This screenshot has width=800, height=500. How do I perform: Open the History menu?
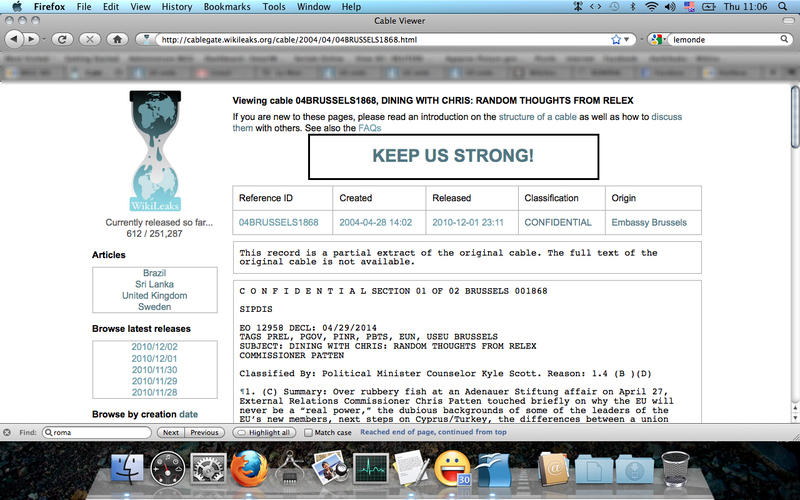click(177, 7)
